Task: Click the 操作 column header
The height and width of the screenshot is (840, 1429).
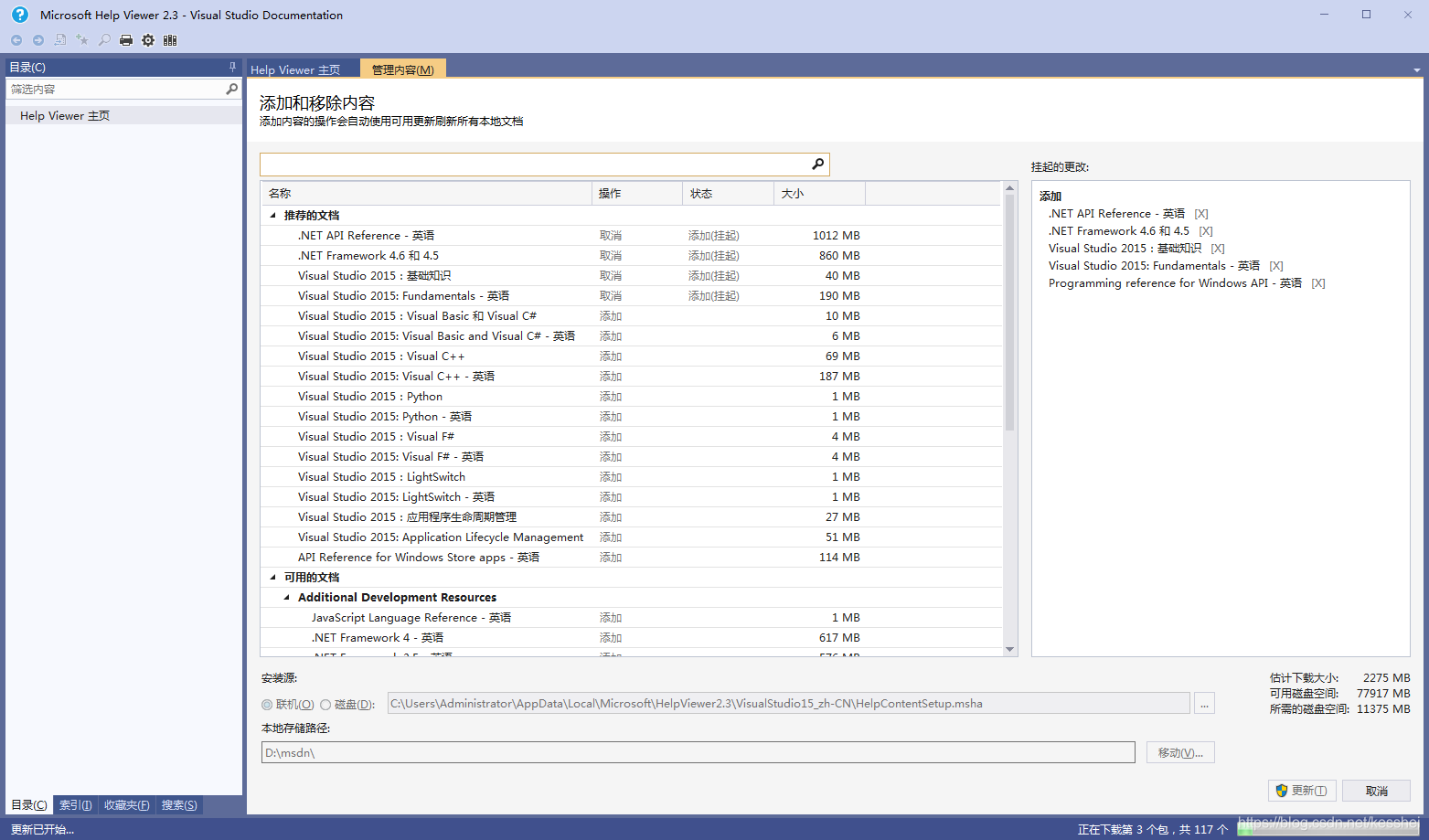Action: (x=637, y=194)
